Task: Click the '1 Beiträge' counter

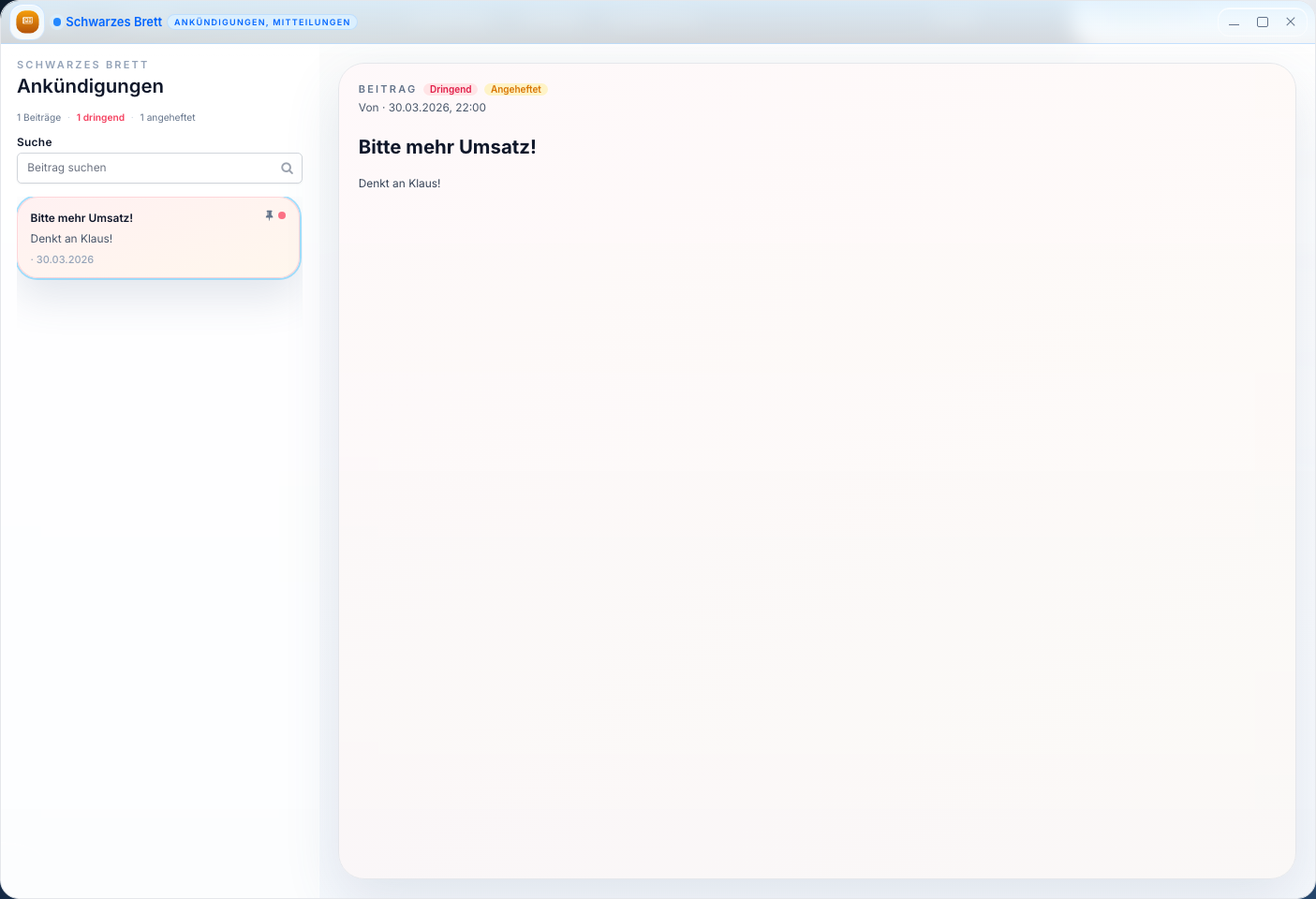Action: (39, 118)
